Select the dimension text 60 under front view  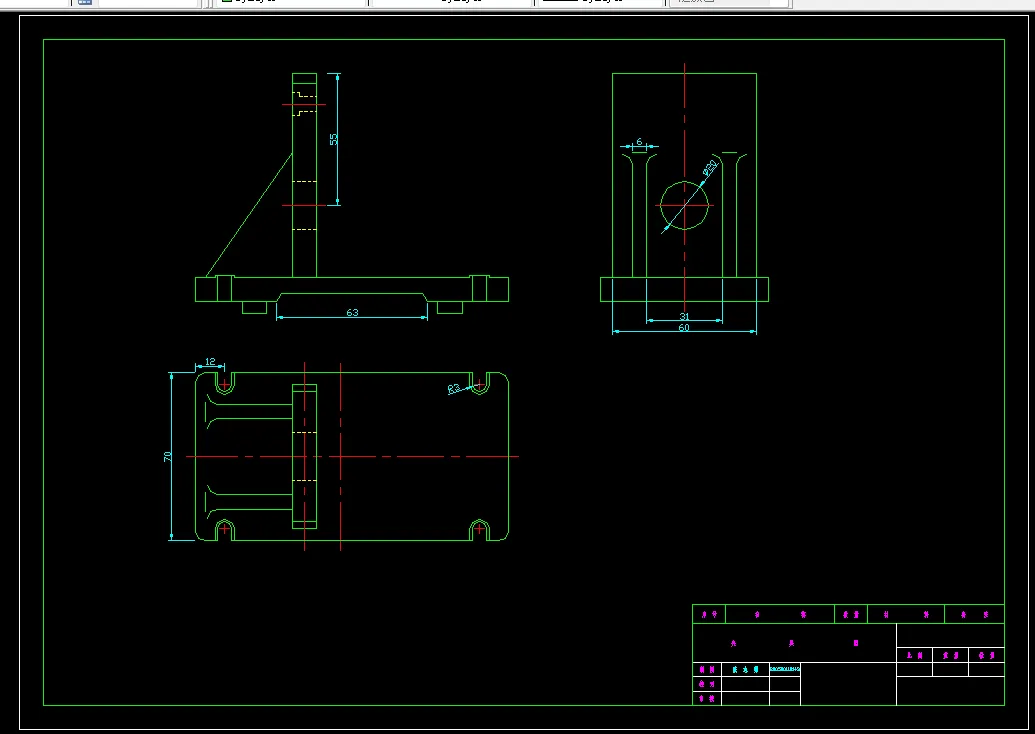tap(684, 327)
